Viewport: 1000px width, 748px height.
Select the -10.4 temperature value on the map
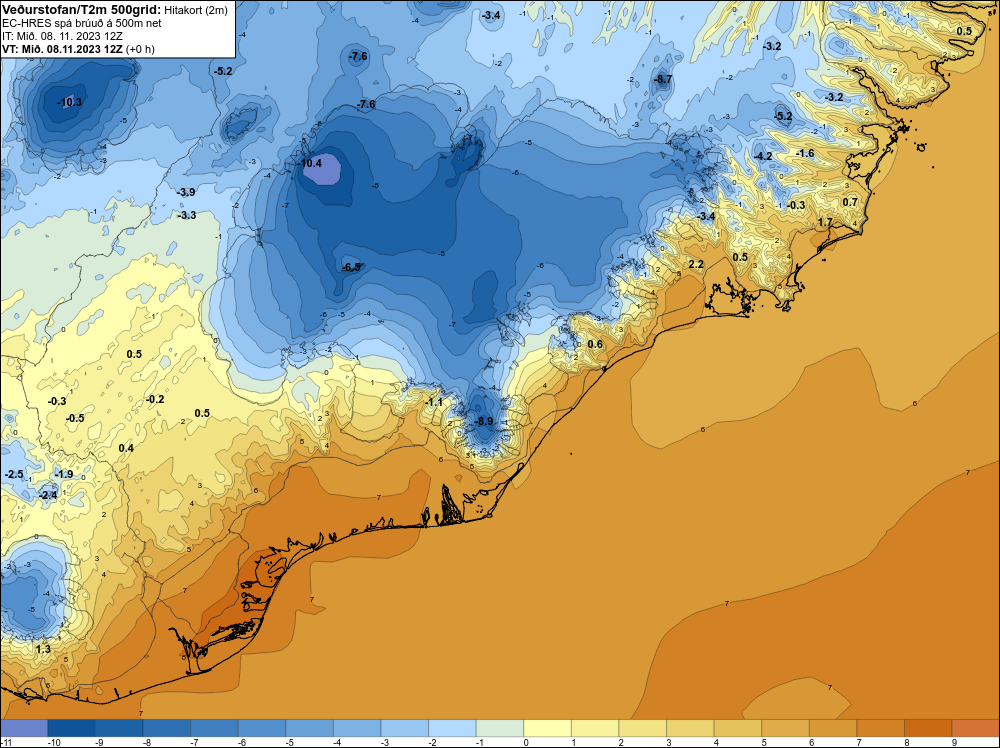pos(310,163)
